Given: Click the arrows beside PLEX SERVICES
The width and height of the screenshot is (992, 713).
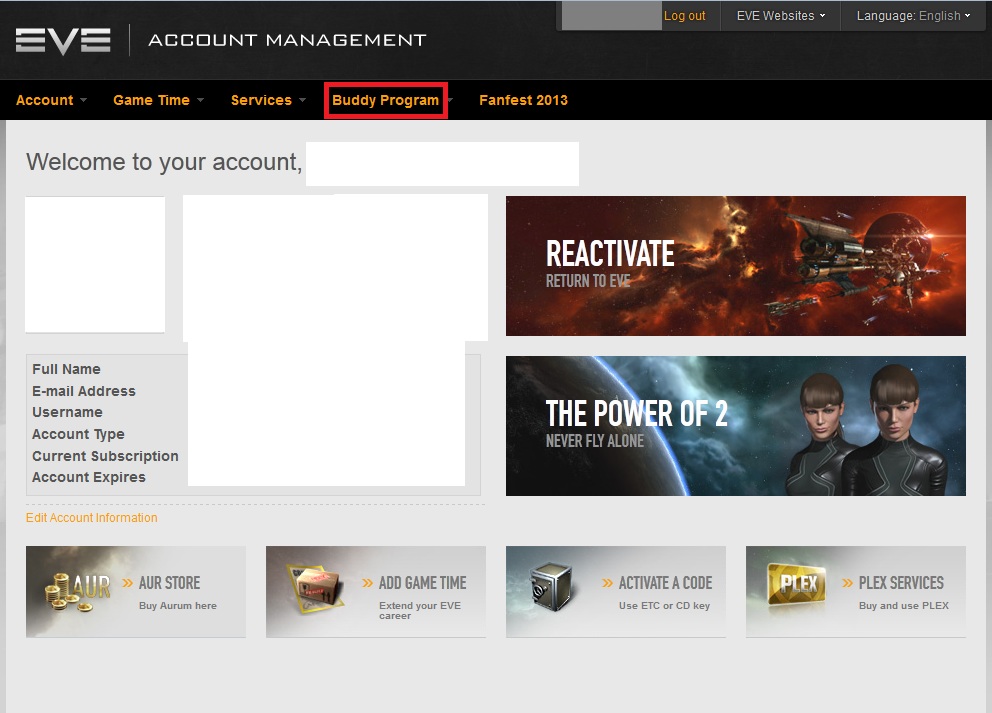Looking at the screenshot, I should point(848,583).
